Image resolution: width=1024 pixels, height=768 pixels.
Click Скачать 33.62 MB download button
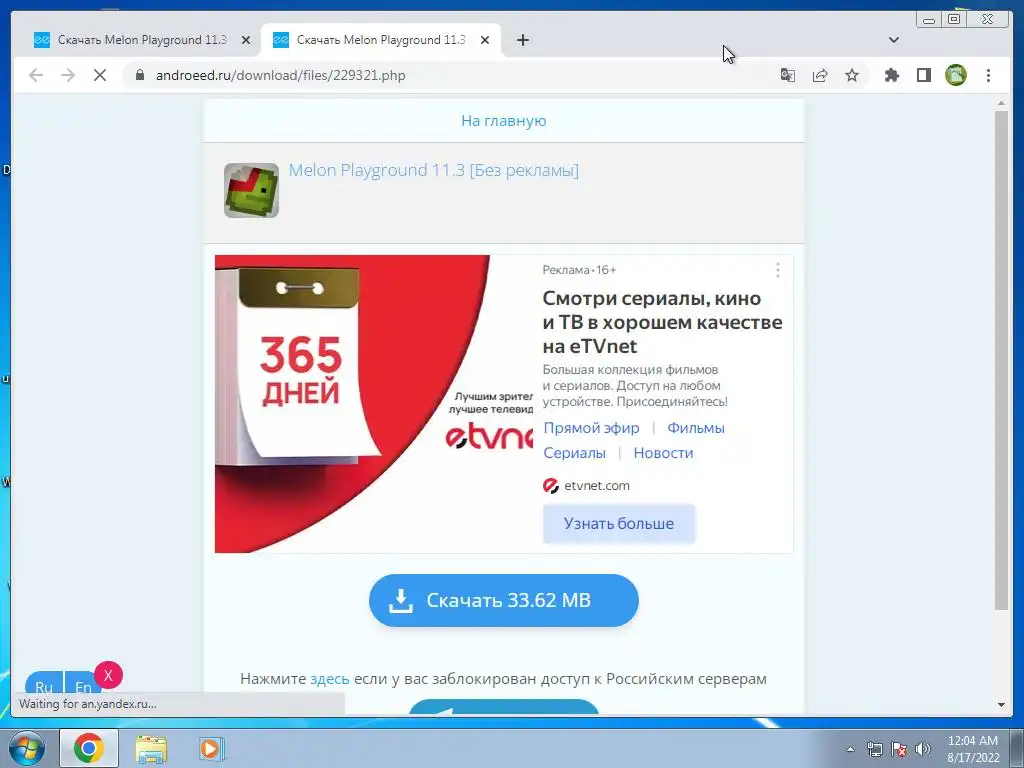504,600
